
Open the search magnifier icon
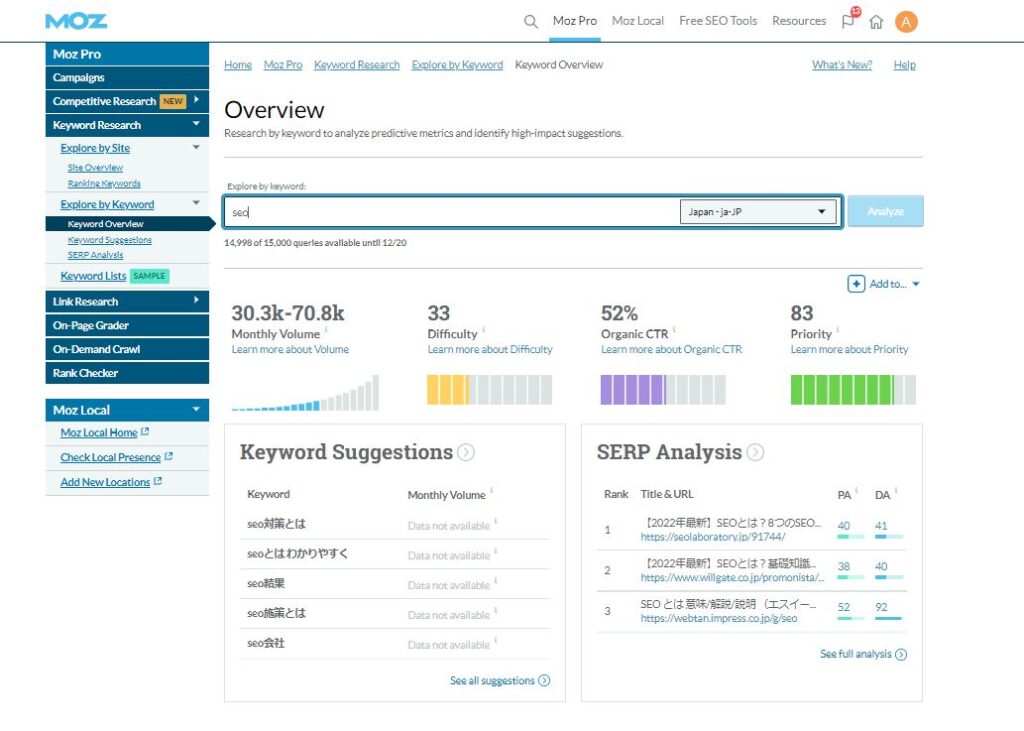[531, 22]
